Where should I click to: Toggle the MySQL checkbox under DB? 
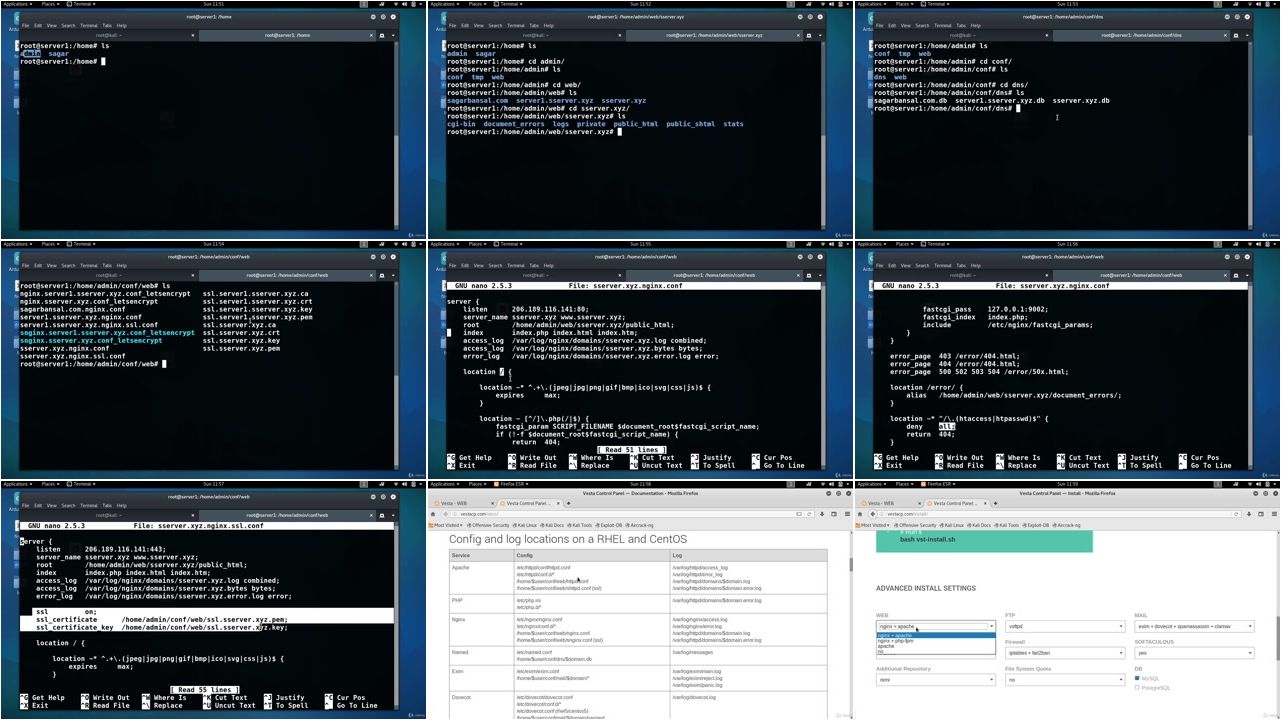(x=1137, y=678)
